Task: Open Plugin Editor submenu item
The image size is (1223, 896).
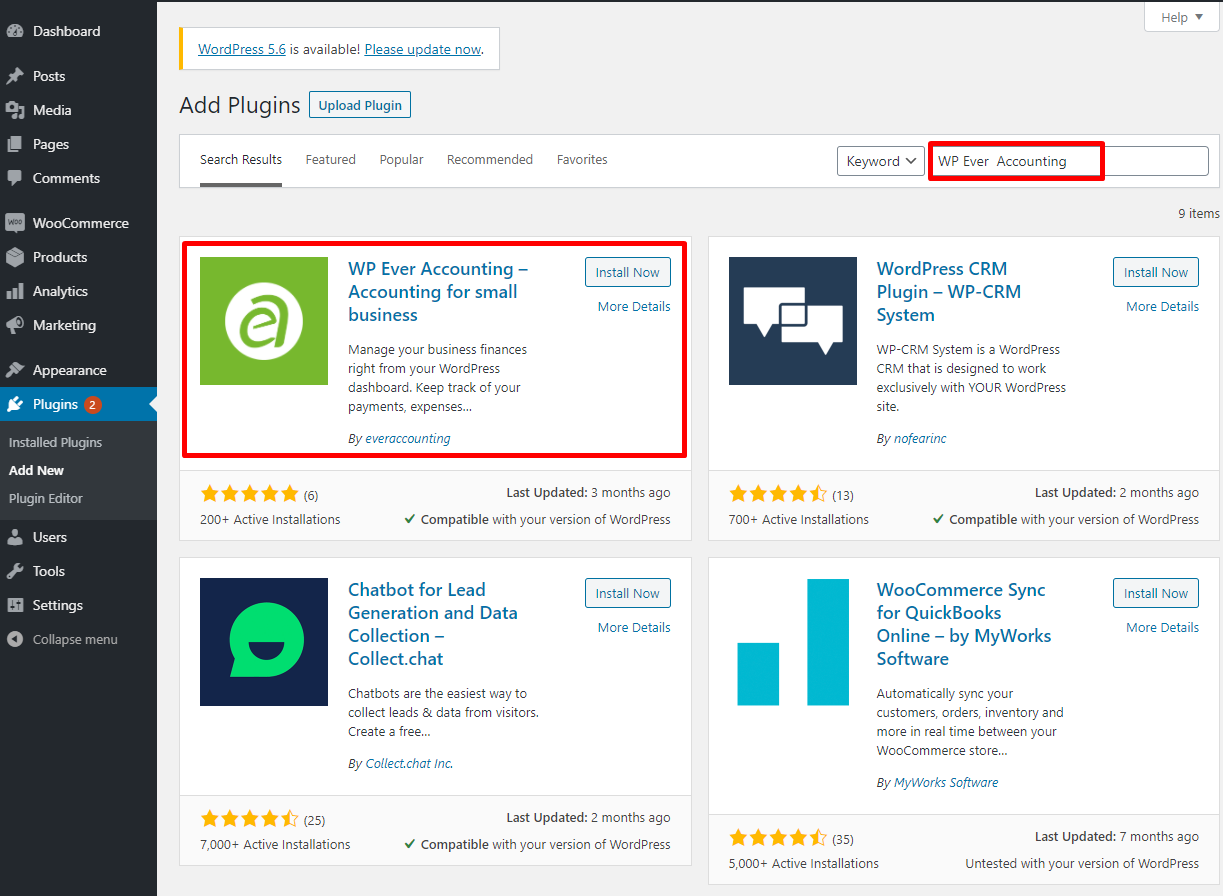Action: coord(46,498)
